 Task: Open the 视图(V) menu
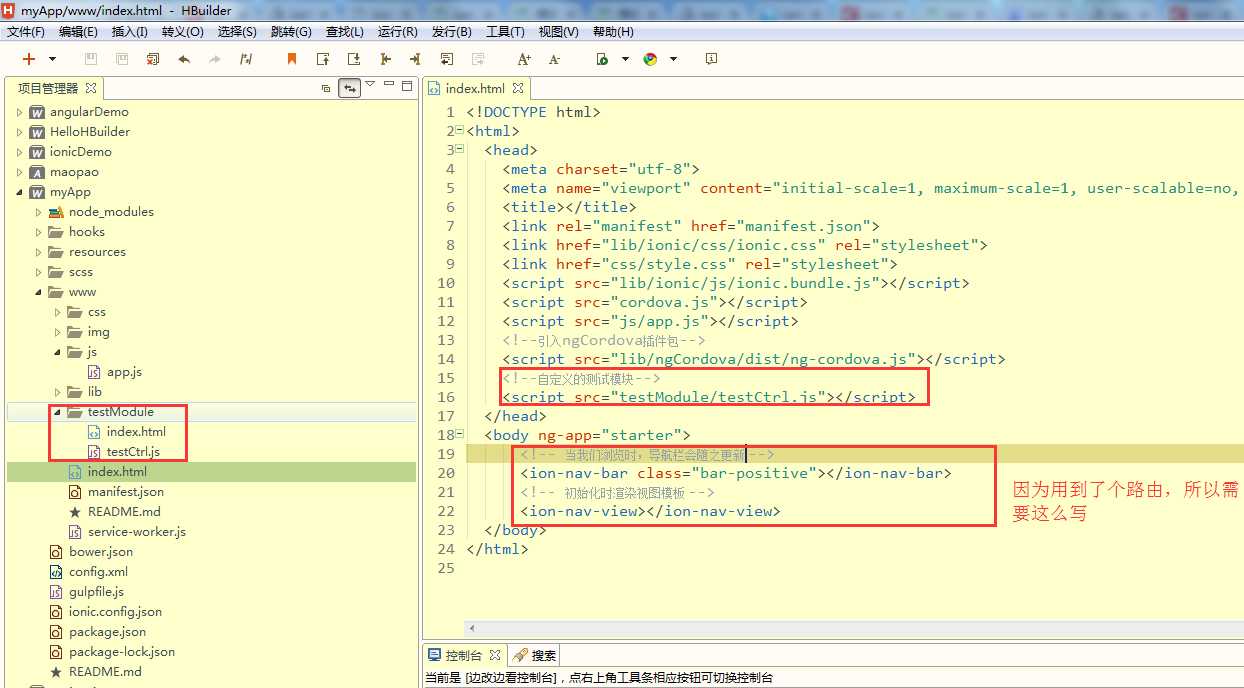point(558,32)
